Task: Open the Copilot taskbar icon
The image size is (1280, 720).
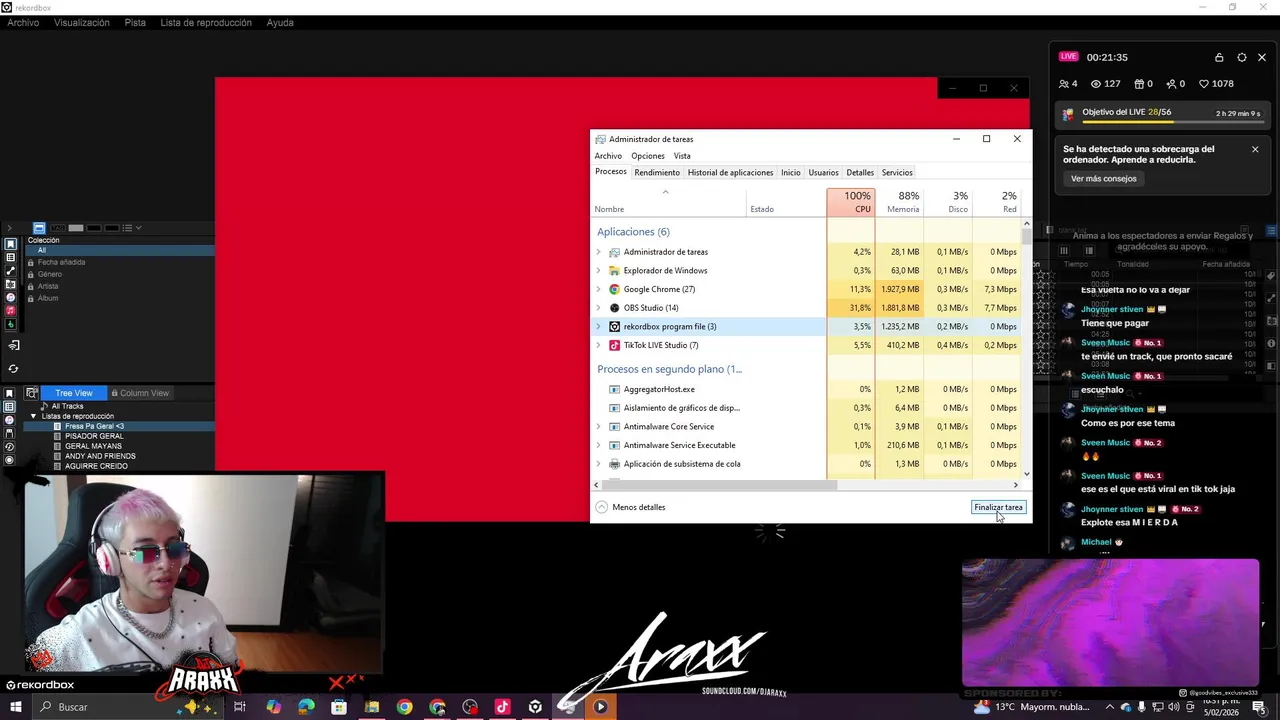Action: click(x=273, y=707)
